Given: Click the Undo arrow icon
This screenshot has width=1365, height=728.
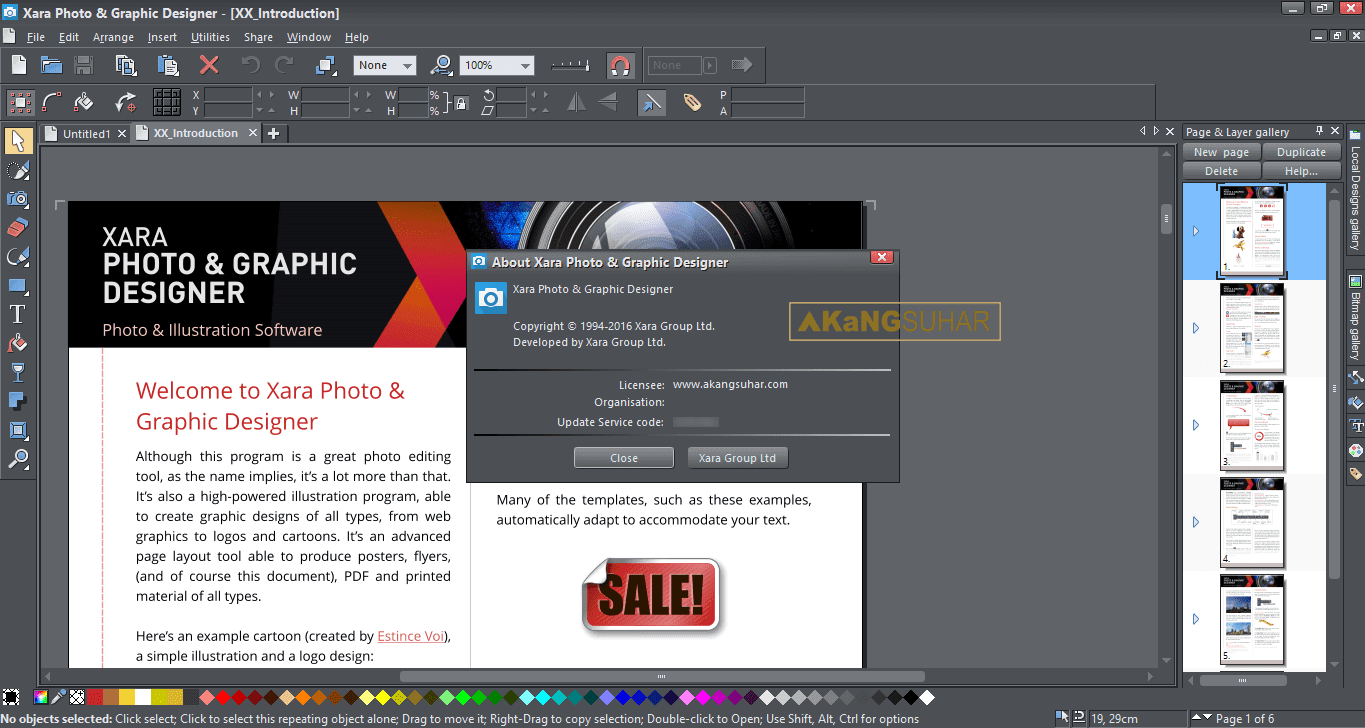Looking at the screenshot, I should click(250, 65).
